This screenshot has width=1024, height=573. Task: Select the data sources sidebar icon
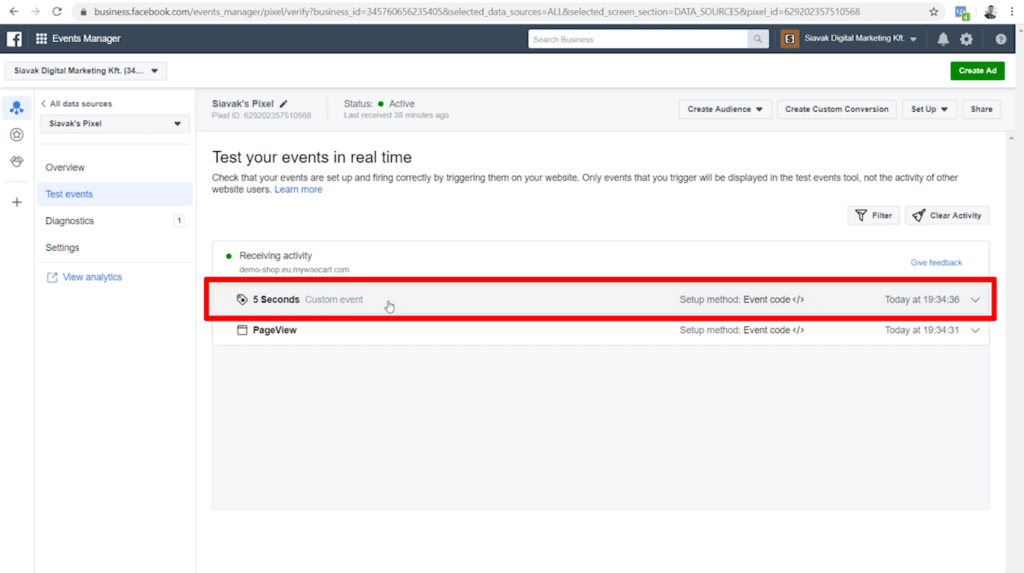(x=16, y=108)
